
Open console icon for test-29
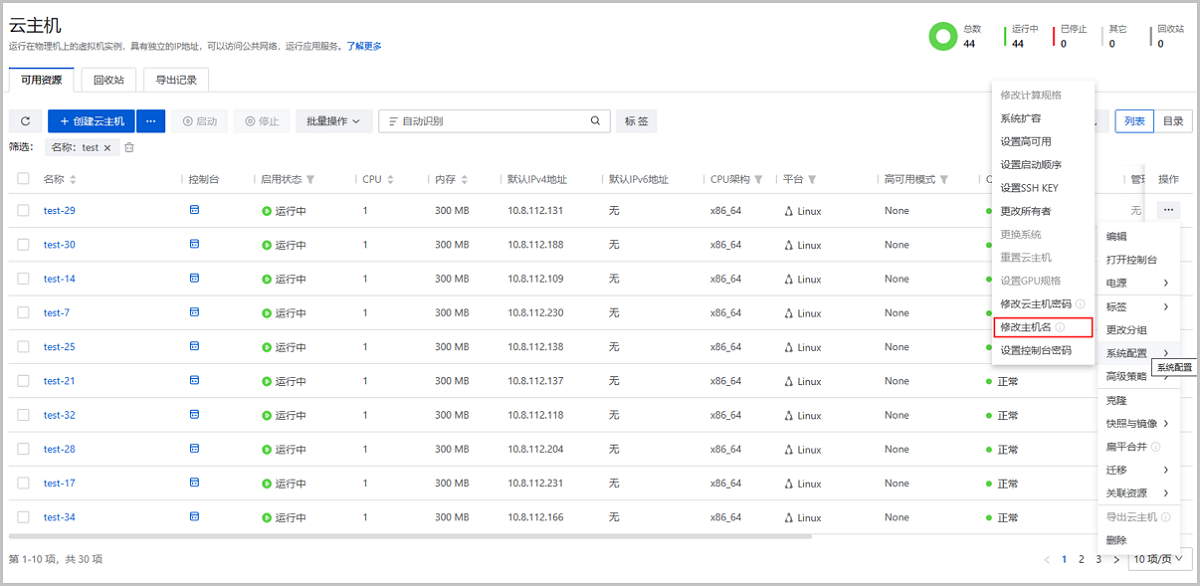pyautogui.click(x=194, y=210)
